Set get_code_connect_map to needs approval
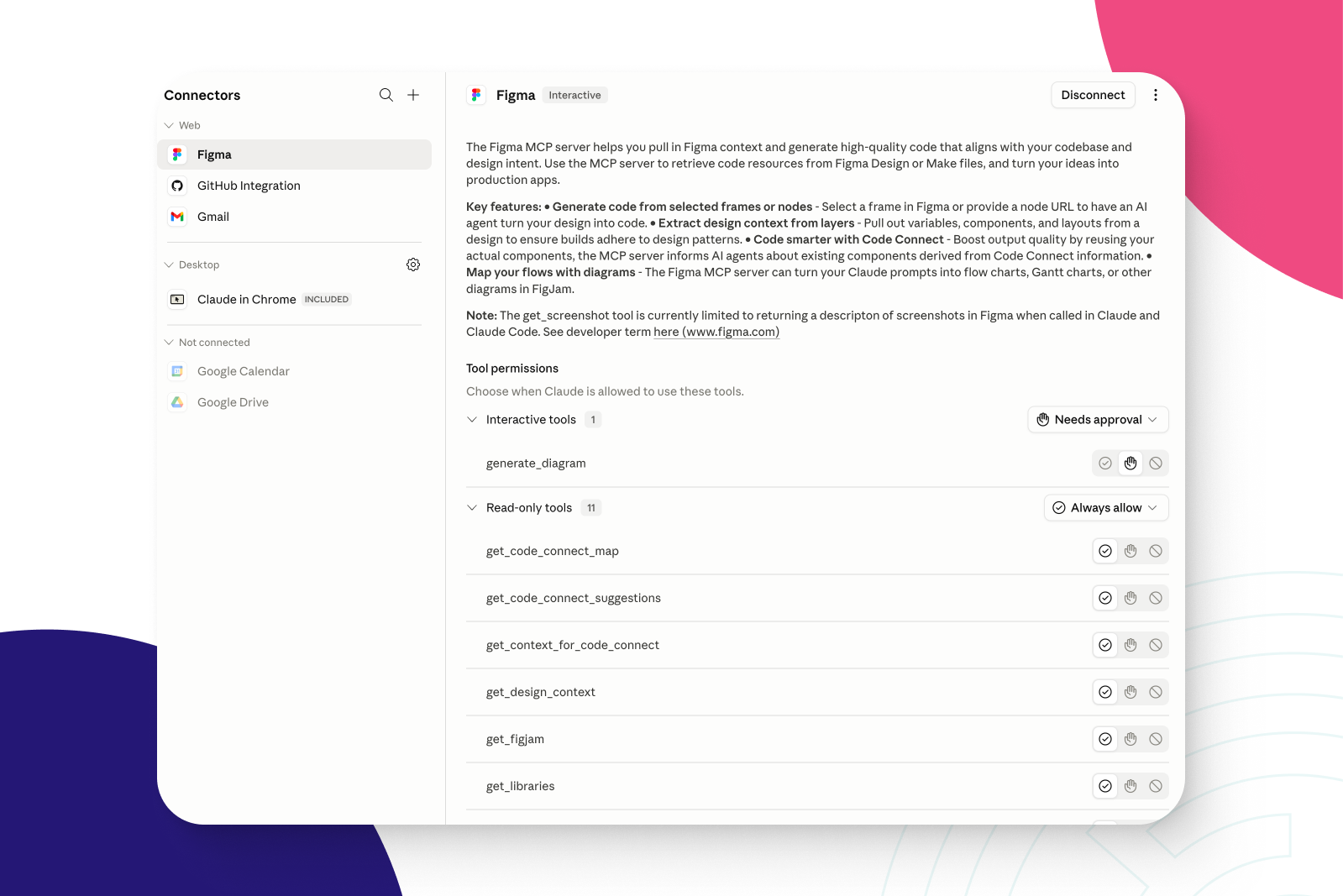This screenshot has width=1343, height=896. coord(1131,551)
